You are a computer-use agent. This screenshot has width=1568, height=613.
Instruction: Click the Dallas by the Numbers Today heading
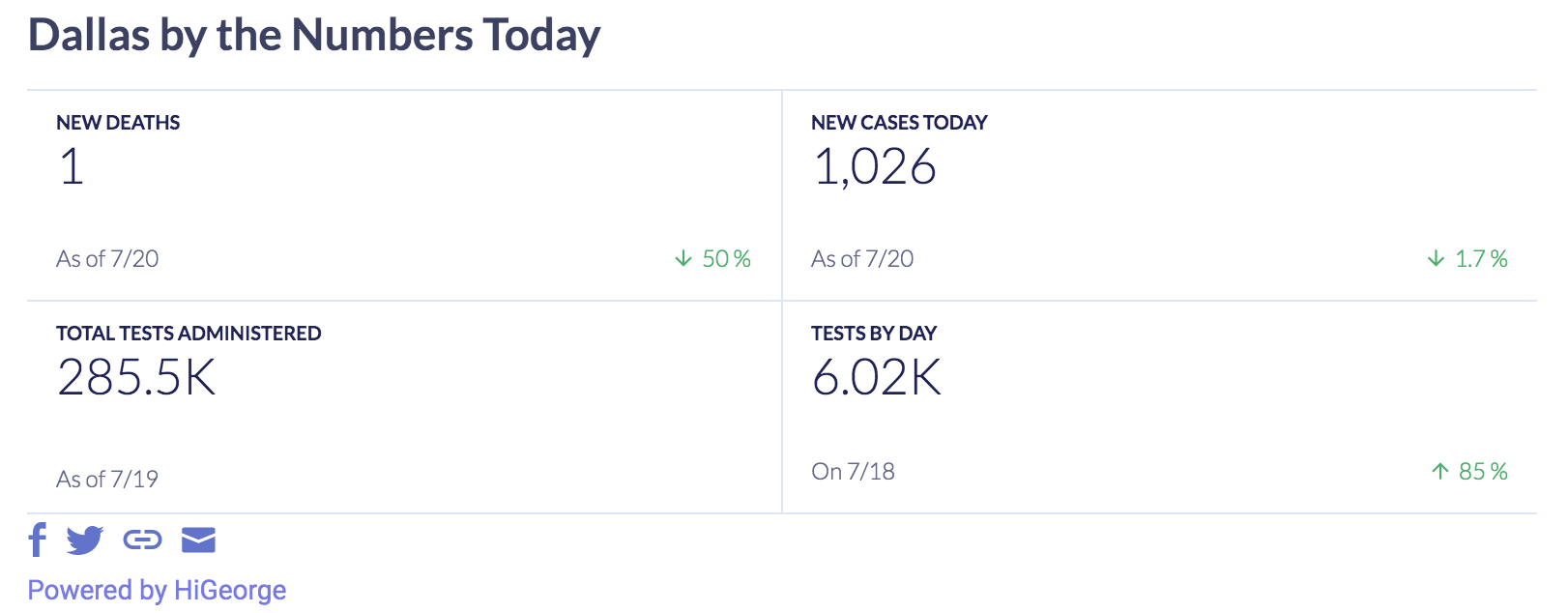pos(314,35)
